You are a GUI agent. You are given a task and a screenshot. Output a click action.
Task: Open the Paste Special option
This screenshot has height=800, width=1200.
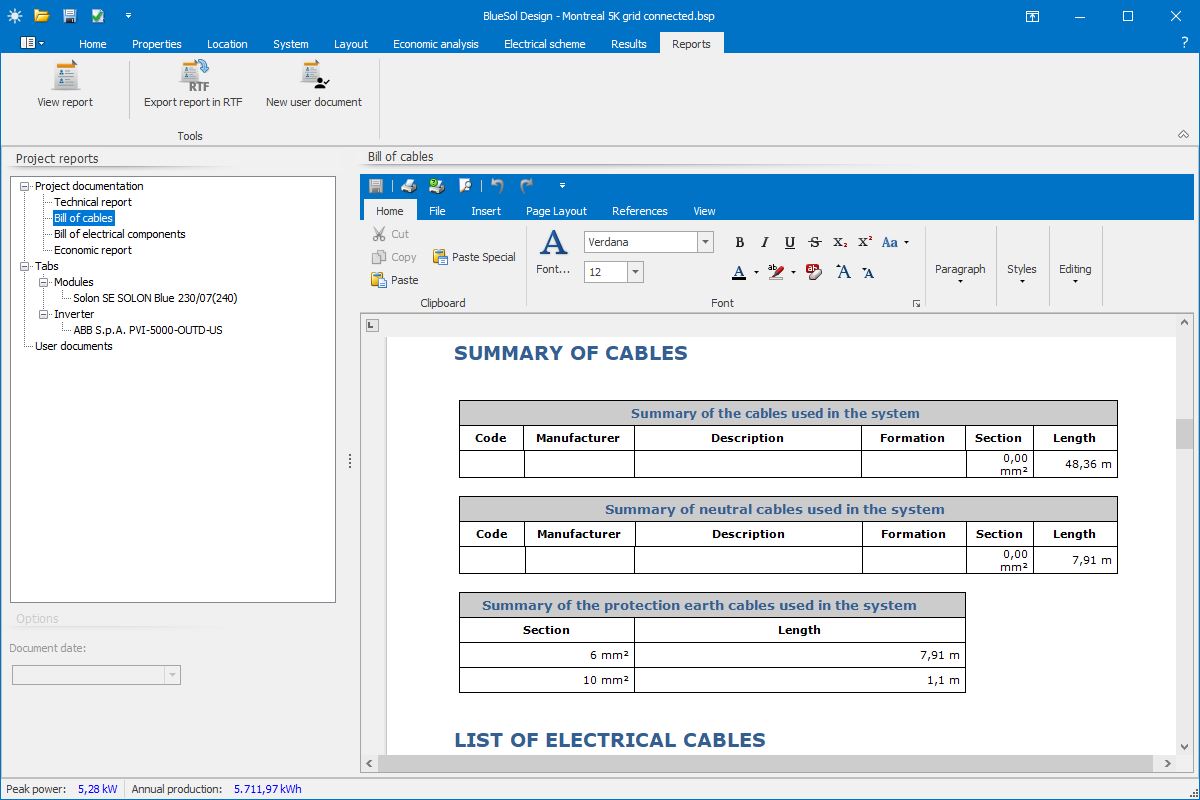click(474, 257)
